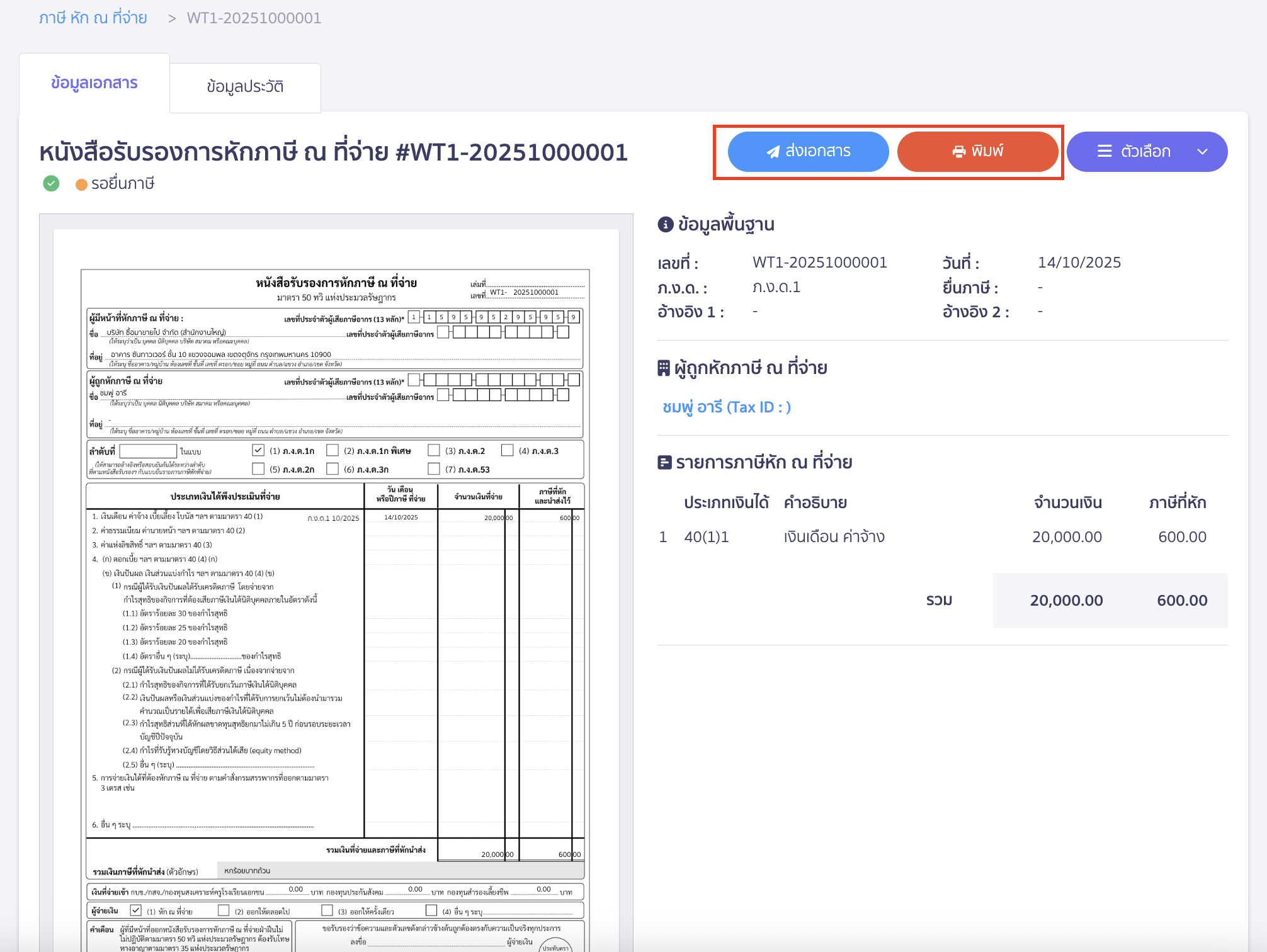Expand the chevron on the ตัวเลือก button
Image resolution: width=1267 pixels, height=952 pixels.
pos(1203,152)
